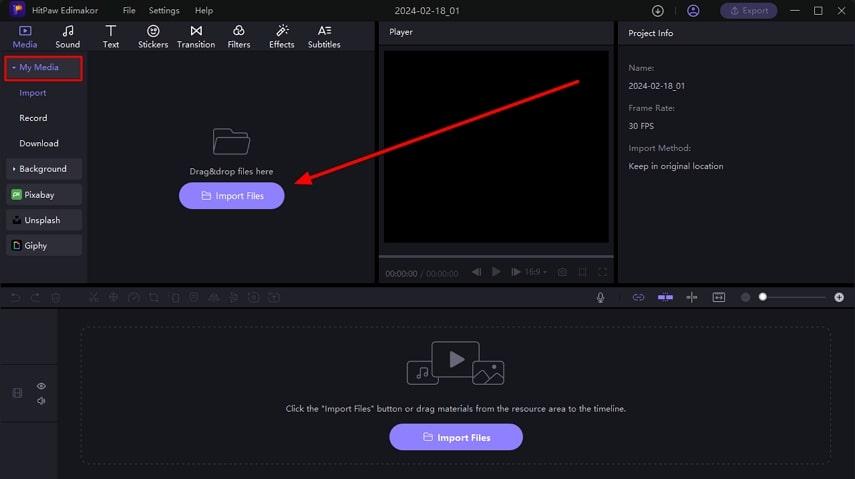Image resolution: width=855 pixels, height=479 pixels.
Task: Click Keep in original location text
Action: tap(676, 166)
